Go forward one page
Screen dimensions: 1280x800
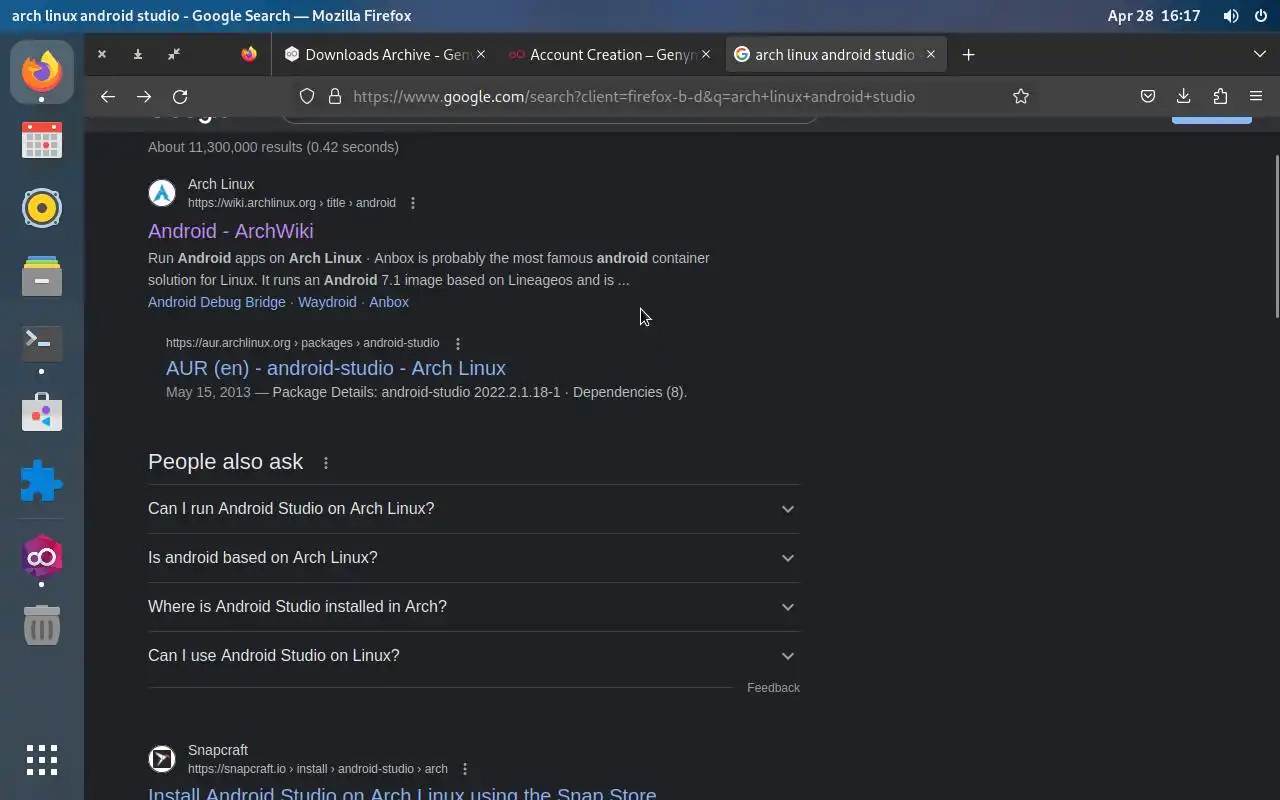(x=144, y=96)
